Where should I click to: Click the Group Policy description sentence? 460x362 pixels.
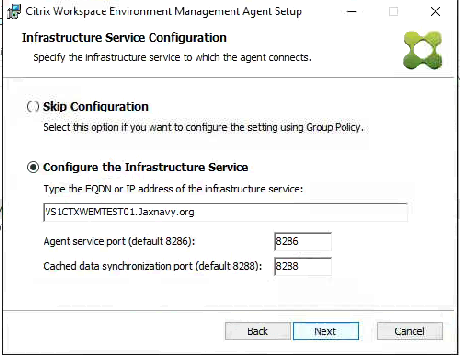point(203,127)
